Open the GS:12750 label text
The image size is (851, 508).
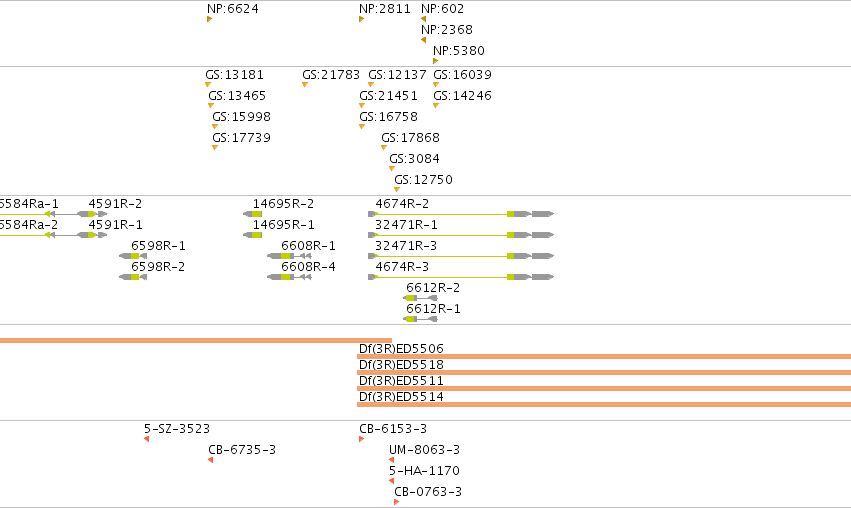coord(423,180)
